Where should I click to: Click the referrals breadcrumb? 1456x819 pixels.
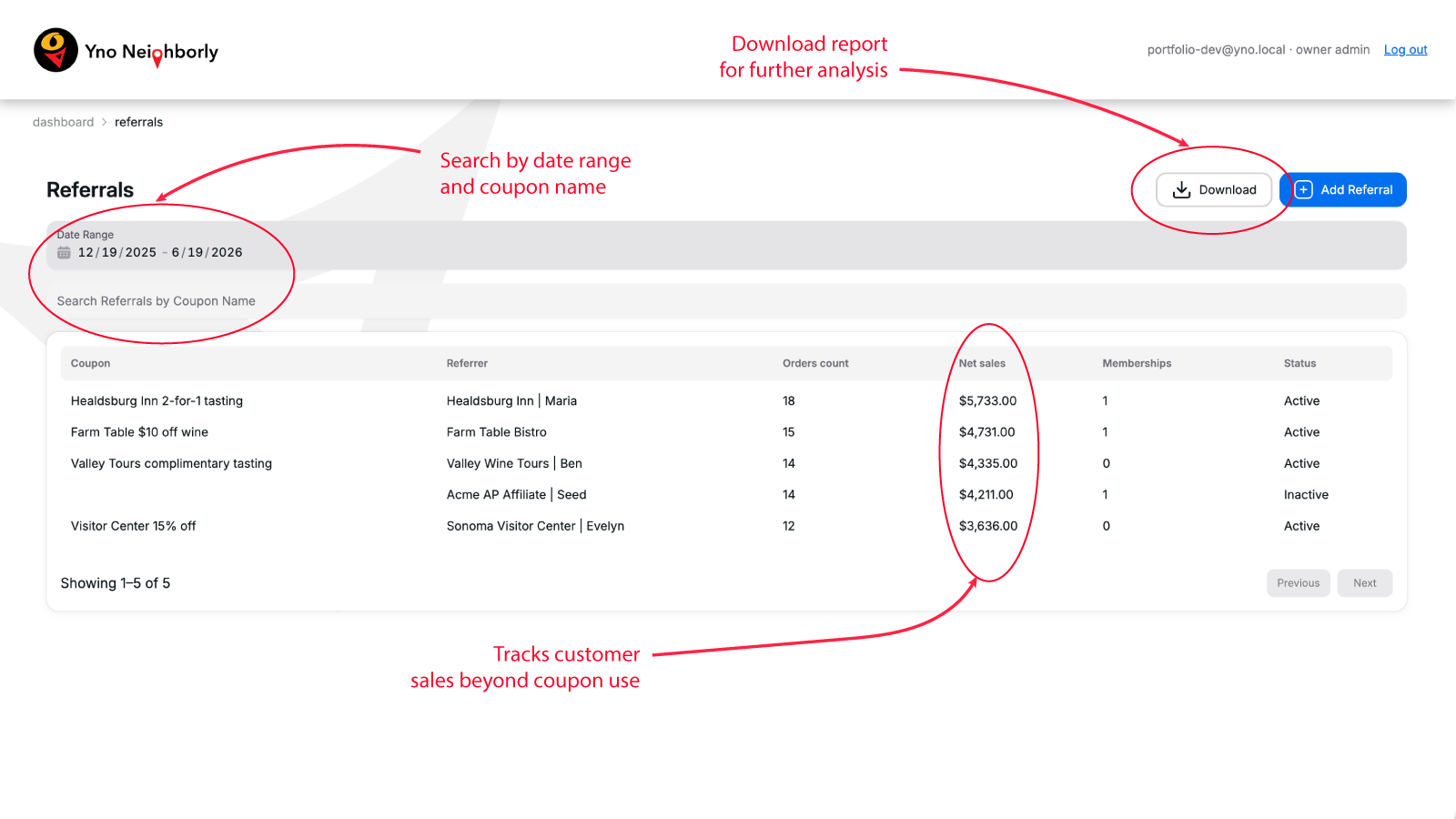tap(138, 122)
